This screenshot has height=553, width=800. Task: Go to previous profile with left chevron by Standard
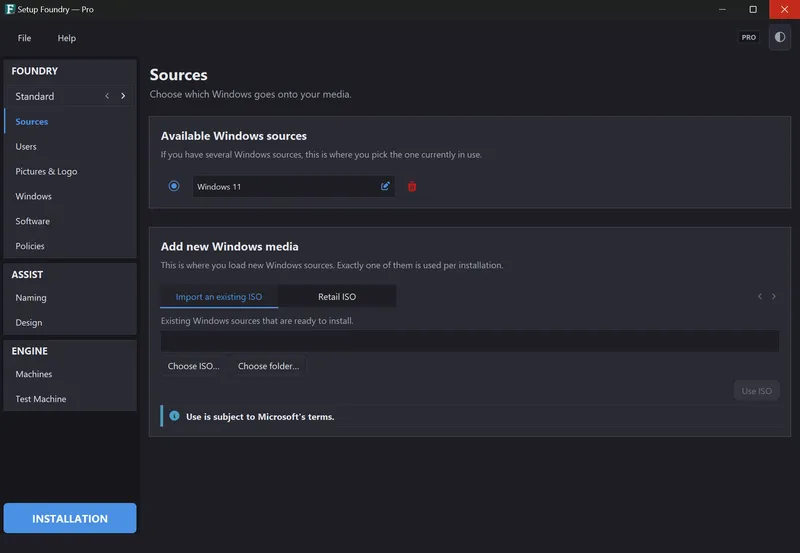(107, 96)
